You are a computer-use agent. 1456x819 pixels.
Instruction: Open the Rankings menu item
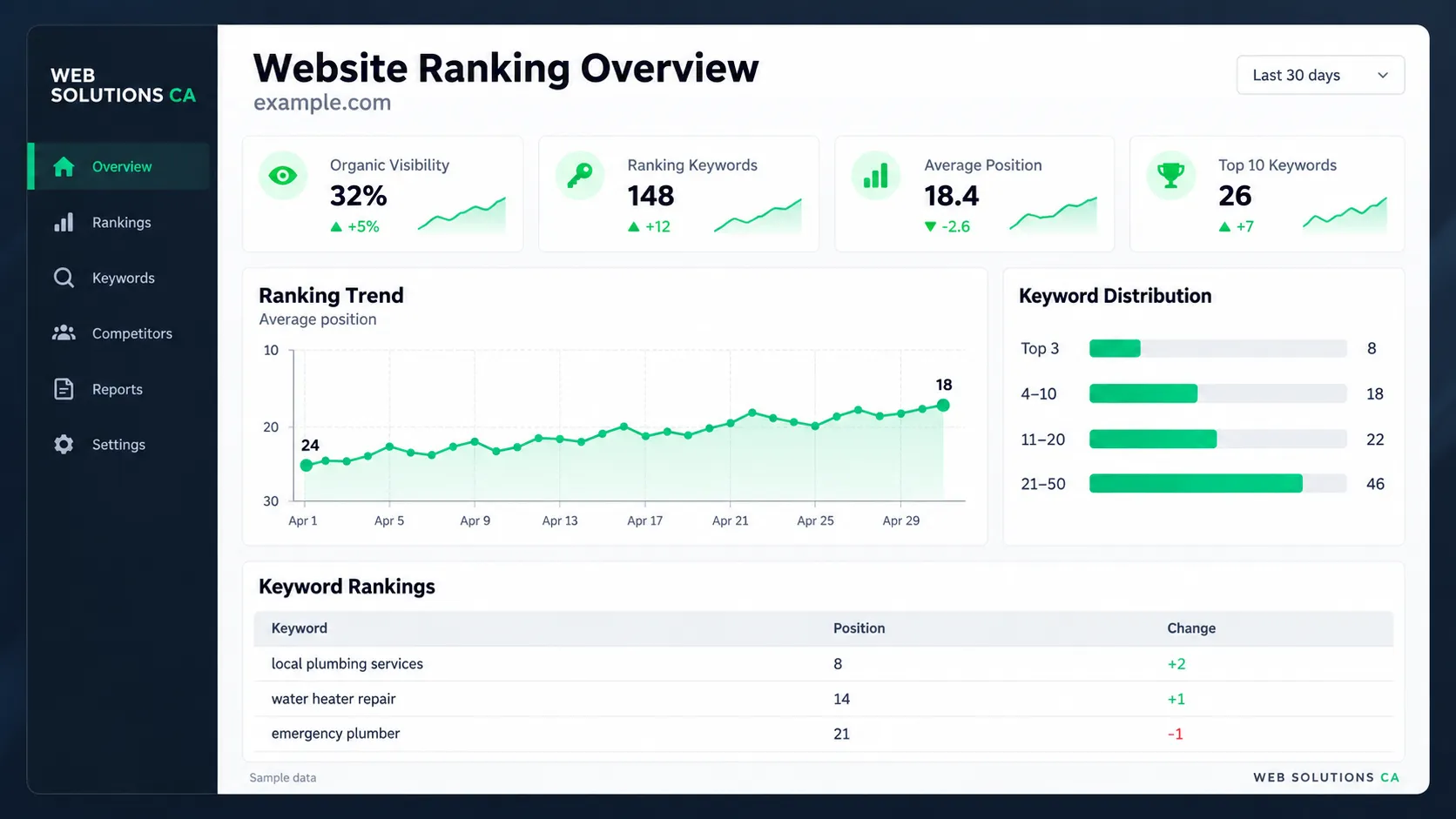tap(122, 222)
